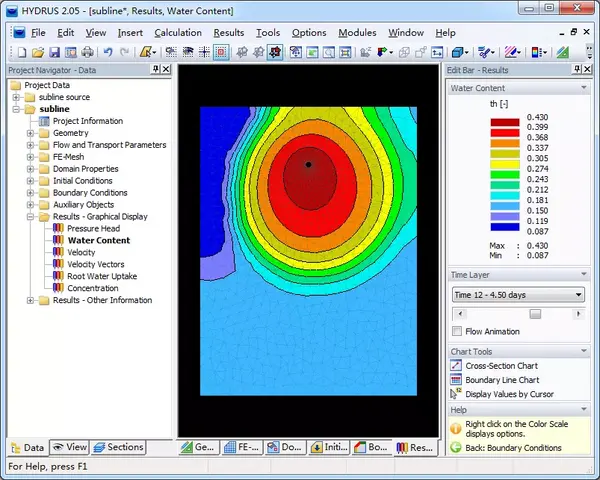Open the Calculation menu
Screen dimensions: 600x480
click(x=178, y=33)
